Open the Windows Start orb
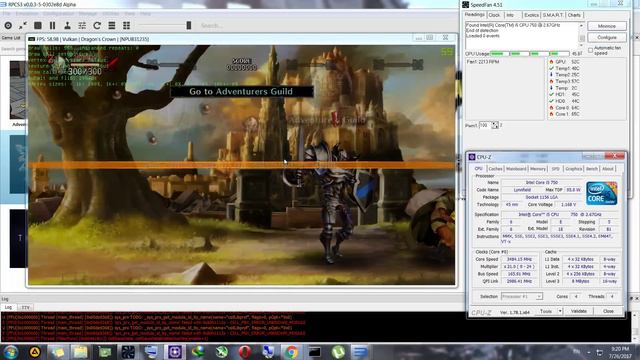 pos(11,352)
